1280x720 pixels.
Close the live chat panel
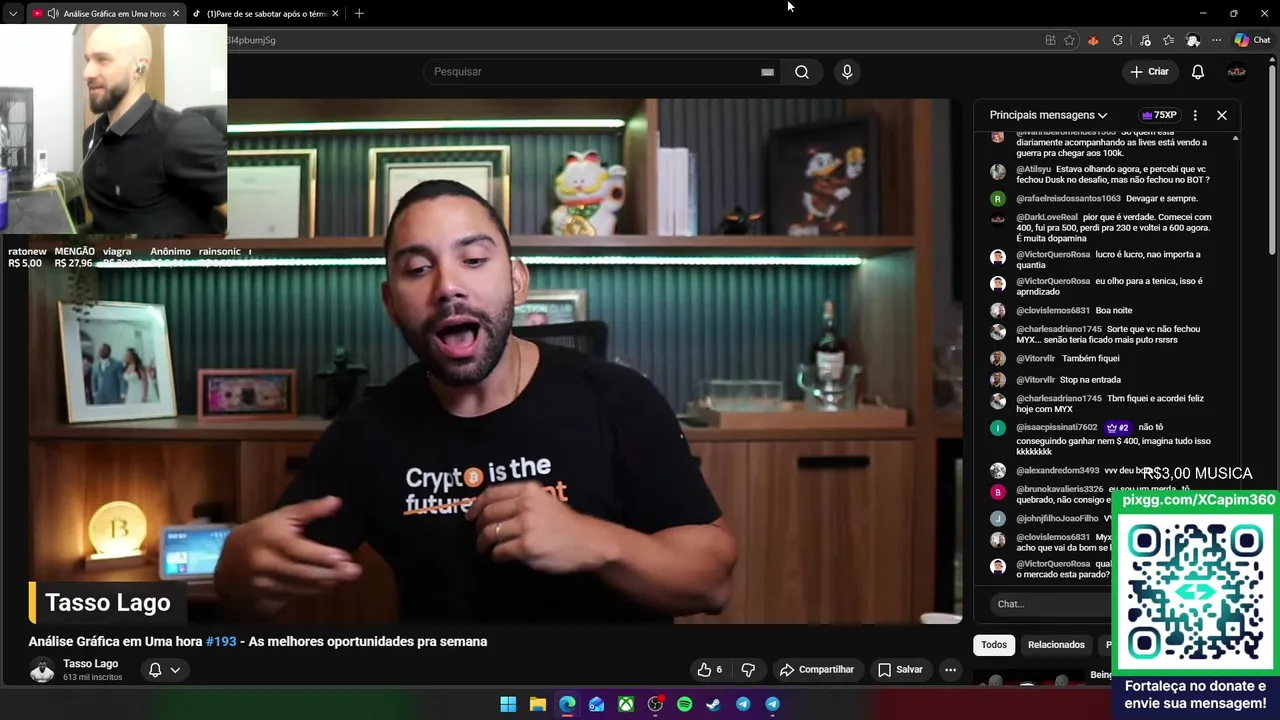tap(1221, 115)
